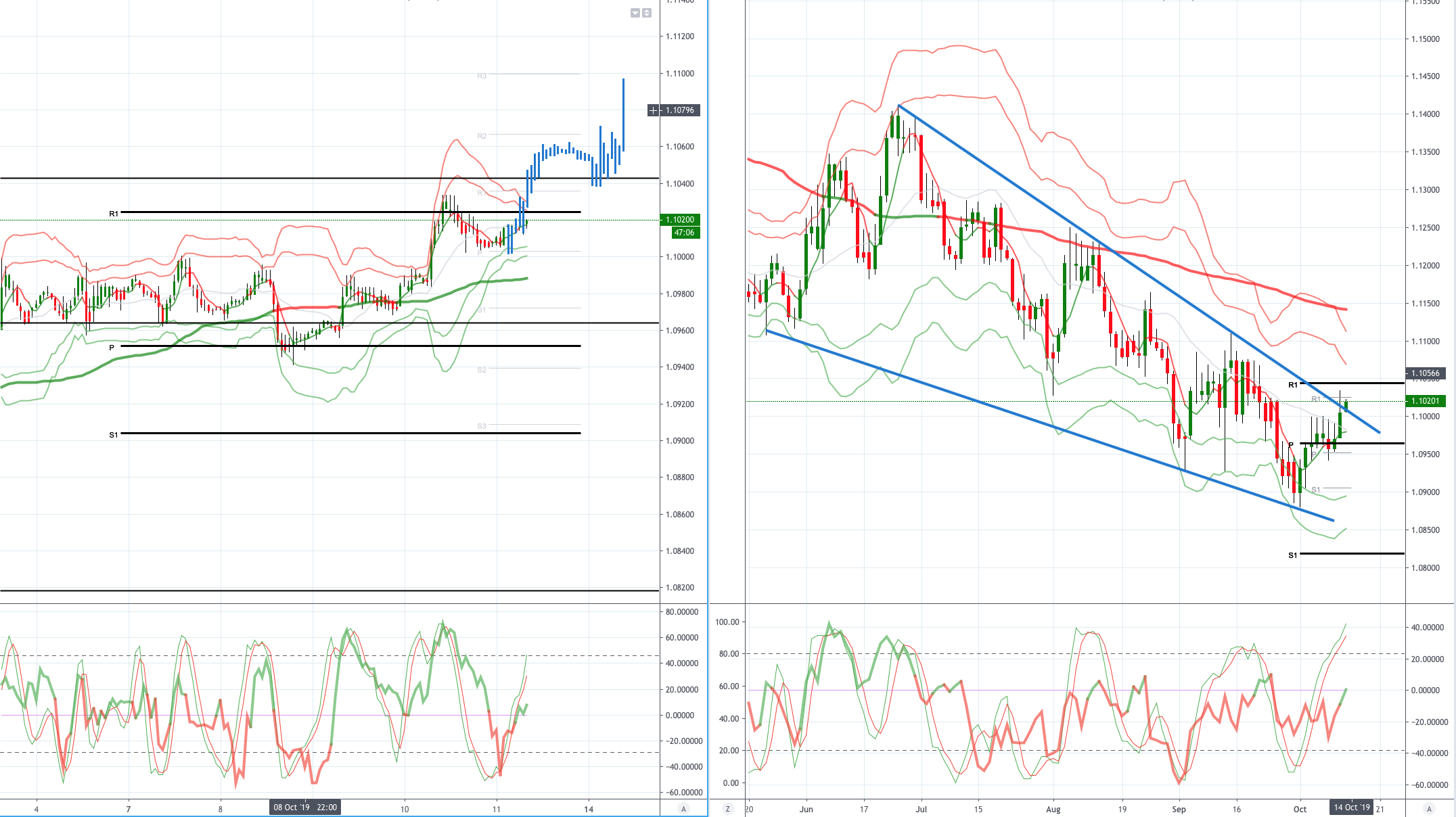Click the 80.00000 label on left indicator scale
1456x817 pixels.
coord(682,612)
